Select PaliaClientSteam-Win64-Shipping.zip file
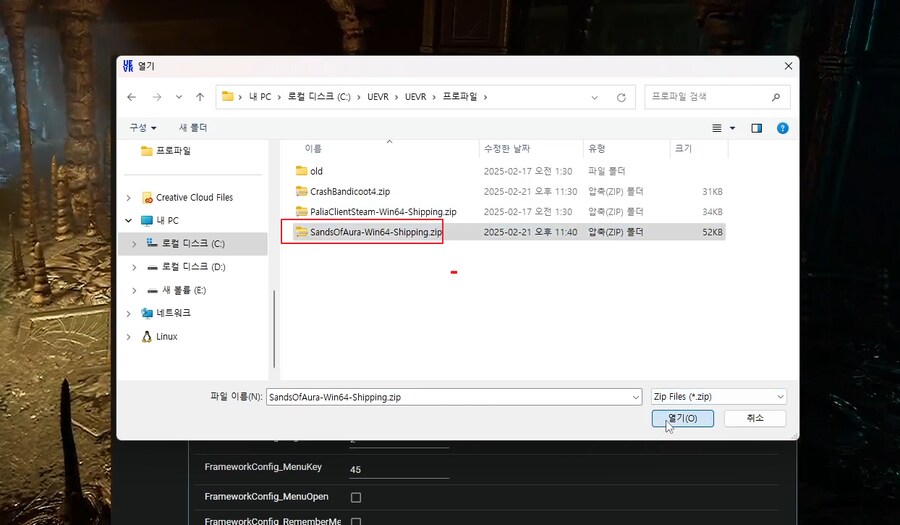900x525 pixels. pos(383,212)
